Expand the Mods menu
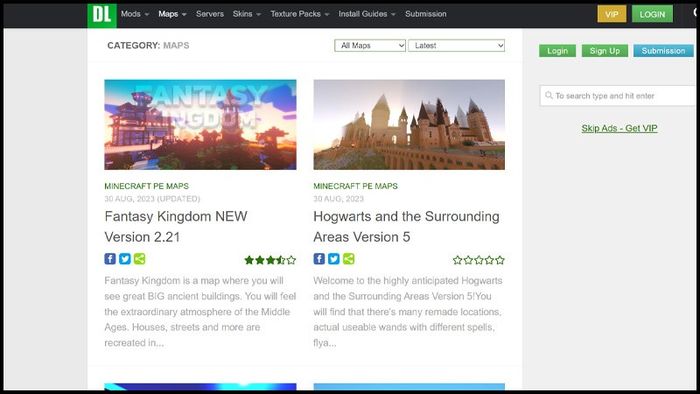 pos(135,14)
